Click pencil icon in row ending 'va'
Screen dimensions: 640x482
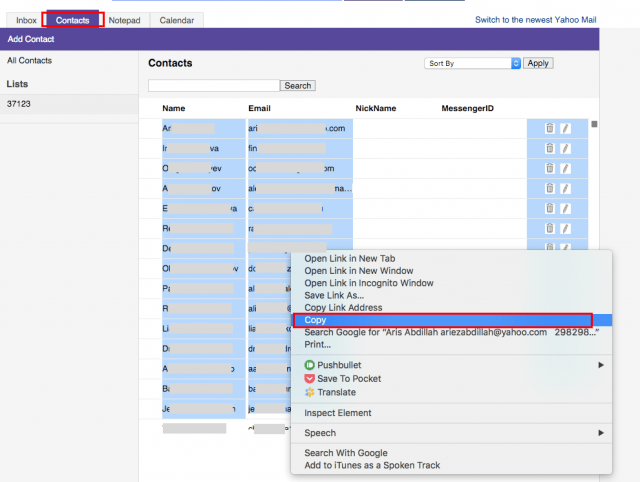pyautogui.click(x=565, y=148)
